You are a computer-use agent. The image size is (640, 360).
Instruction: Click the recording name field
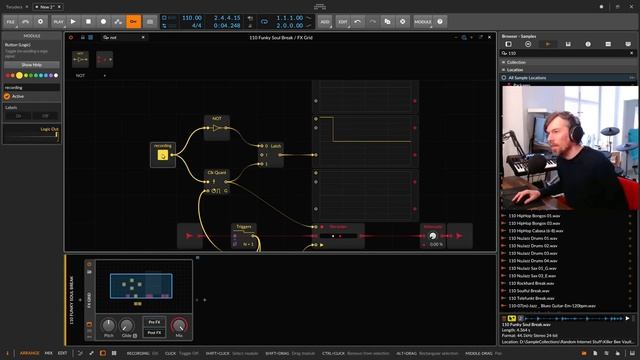tap(32, 87)
